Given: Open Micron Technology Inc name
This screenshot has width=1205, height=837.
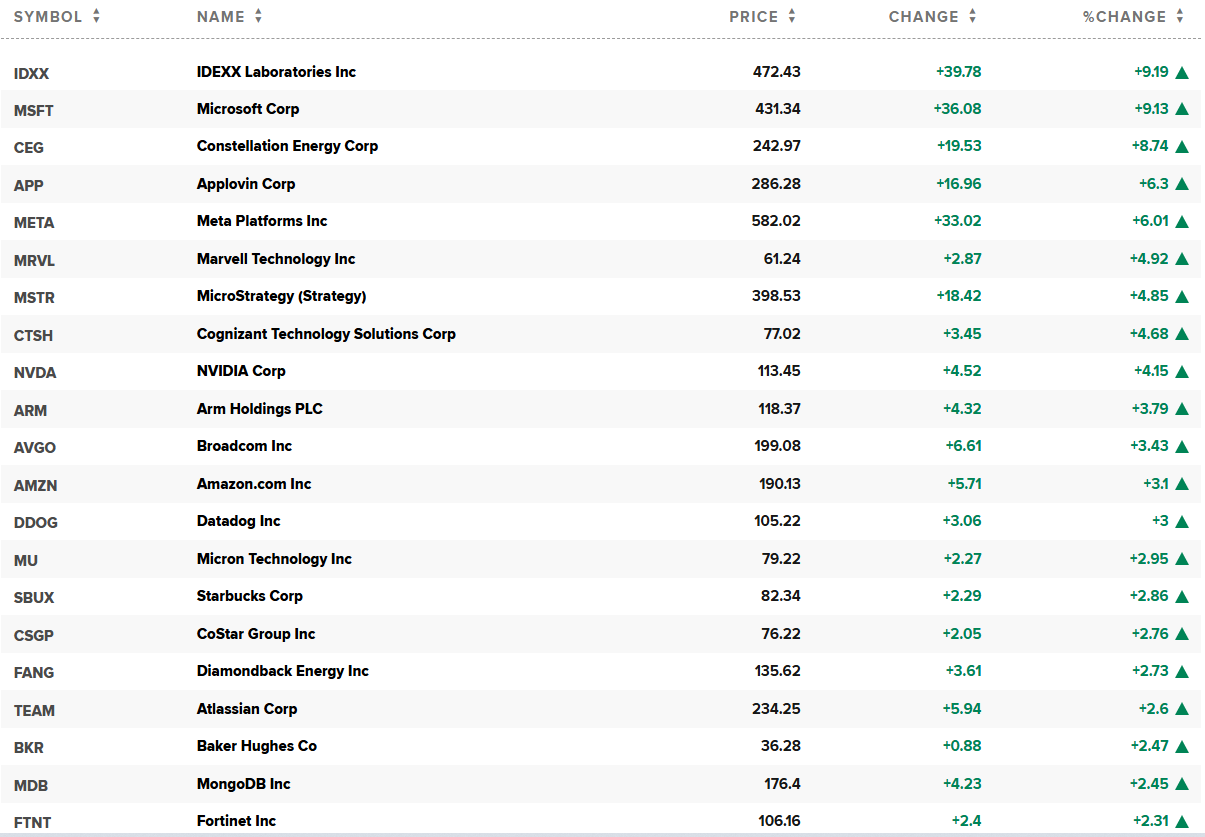Looking at the screenshot, I should (274, 559).
